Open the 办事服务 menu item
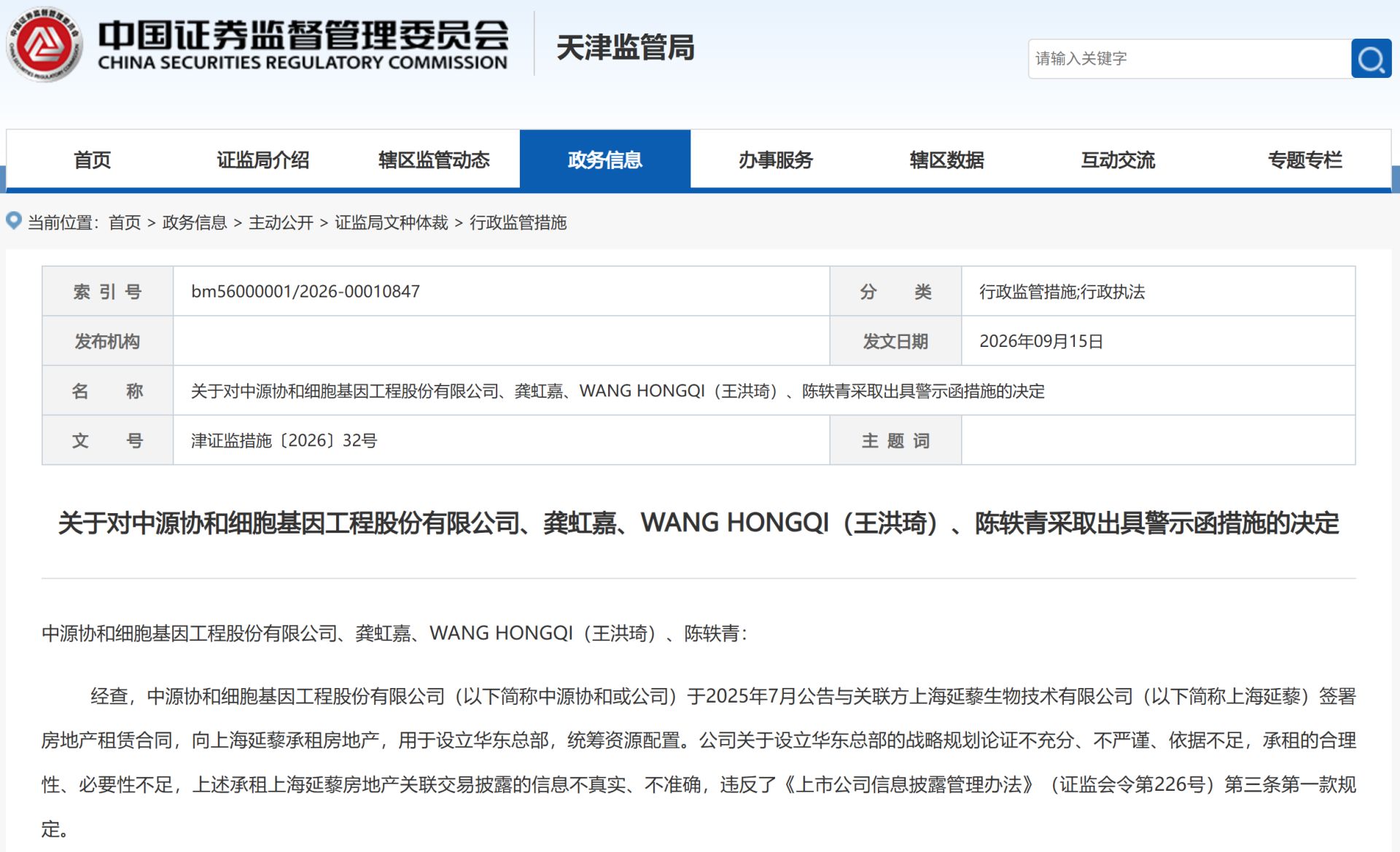The width and height of the screenshot is (1400, 852). pyautogui.click(x=776, y=160)
